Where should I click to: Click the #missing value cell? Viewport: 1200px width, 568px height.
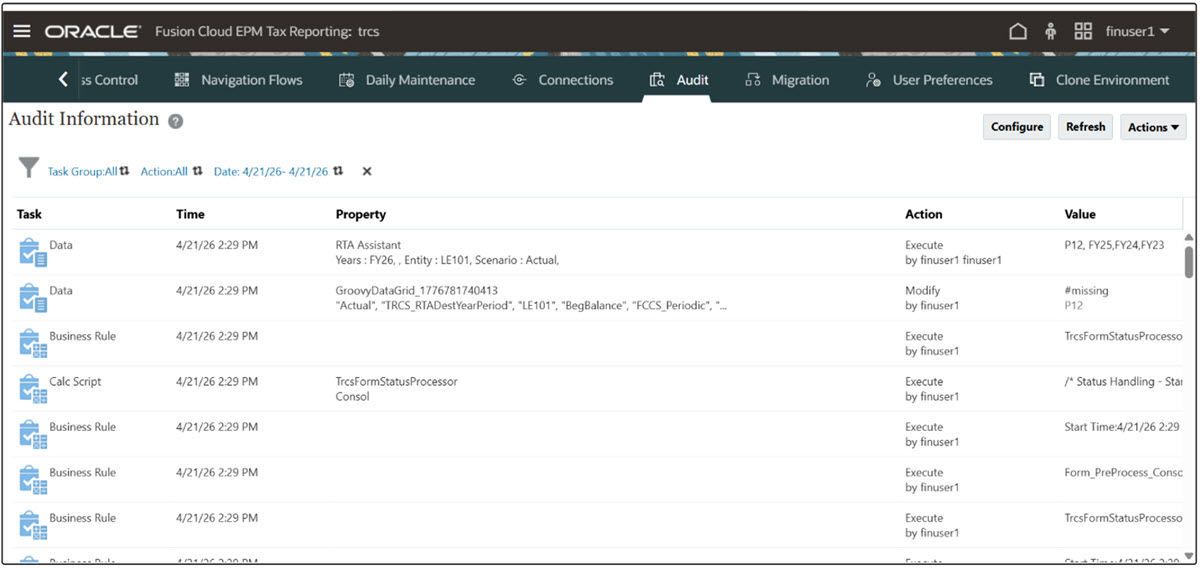point(1086,291)
